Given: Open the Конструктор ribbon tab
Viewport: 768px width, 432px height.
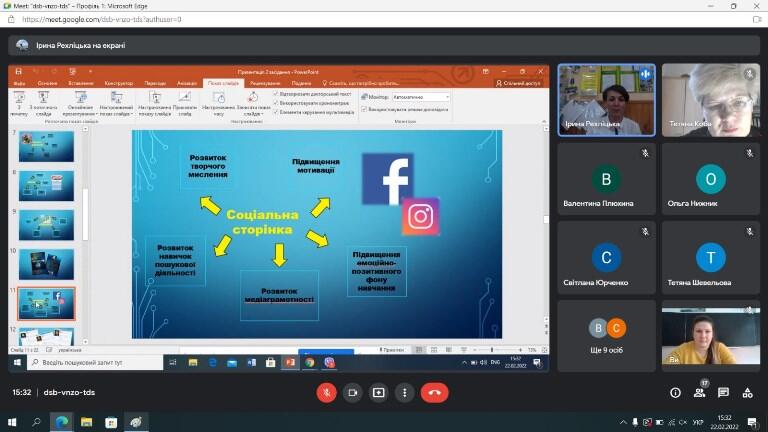Looking at the screenshot, I should [119, 83].
